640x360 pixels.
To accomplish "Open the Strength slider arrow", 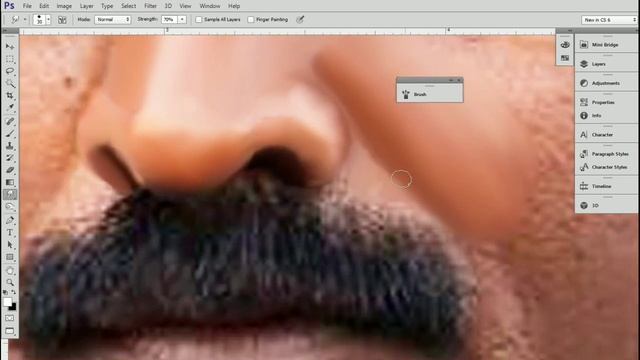I will coord(182,19).
